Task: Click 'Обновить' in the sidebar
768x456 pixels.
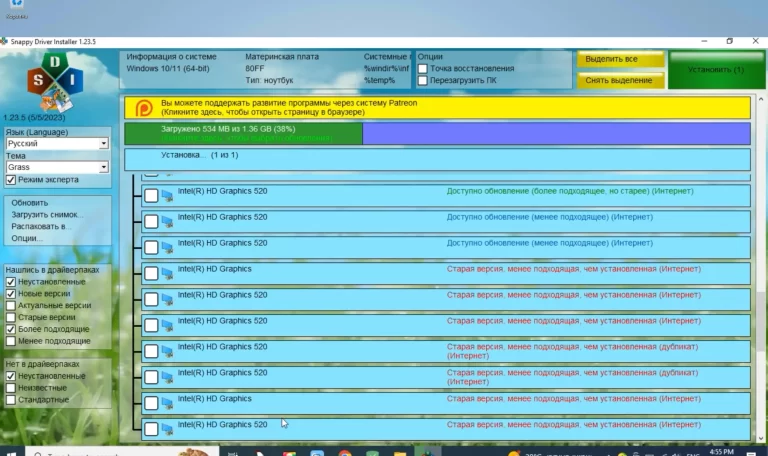Action: click(x=30, y=203)
